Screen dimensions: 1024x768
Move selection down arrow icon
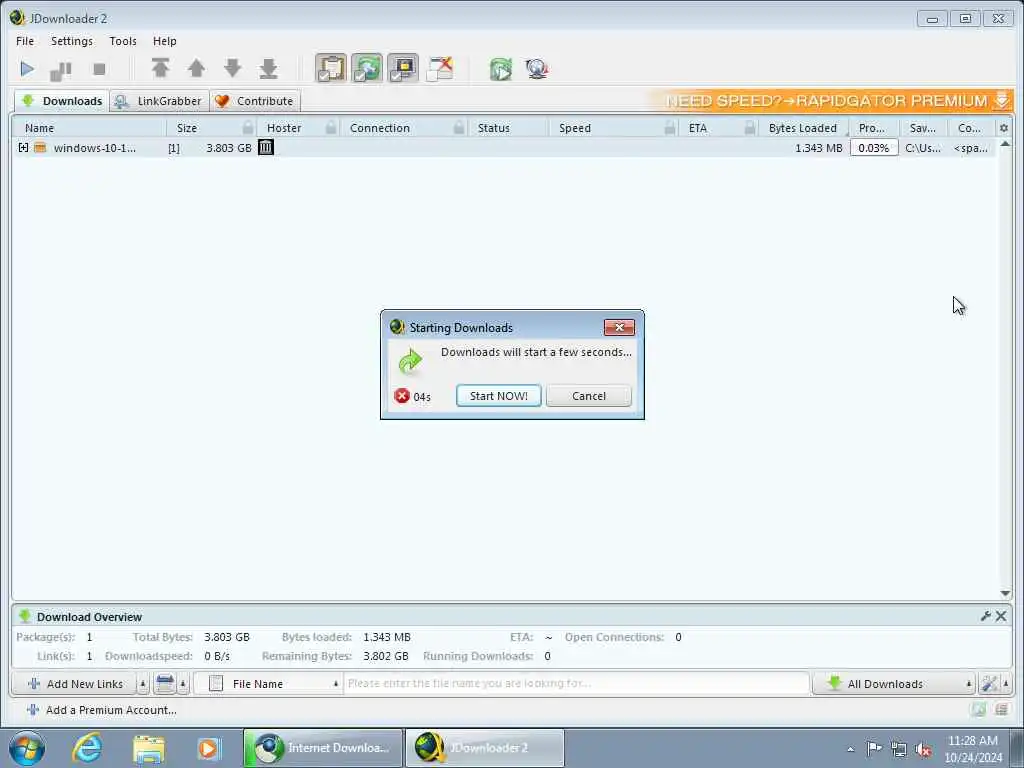232,68
